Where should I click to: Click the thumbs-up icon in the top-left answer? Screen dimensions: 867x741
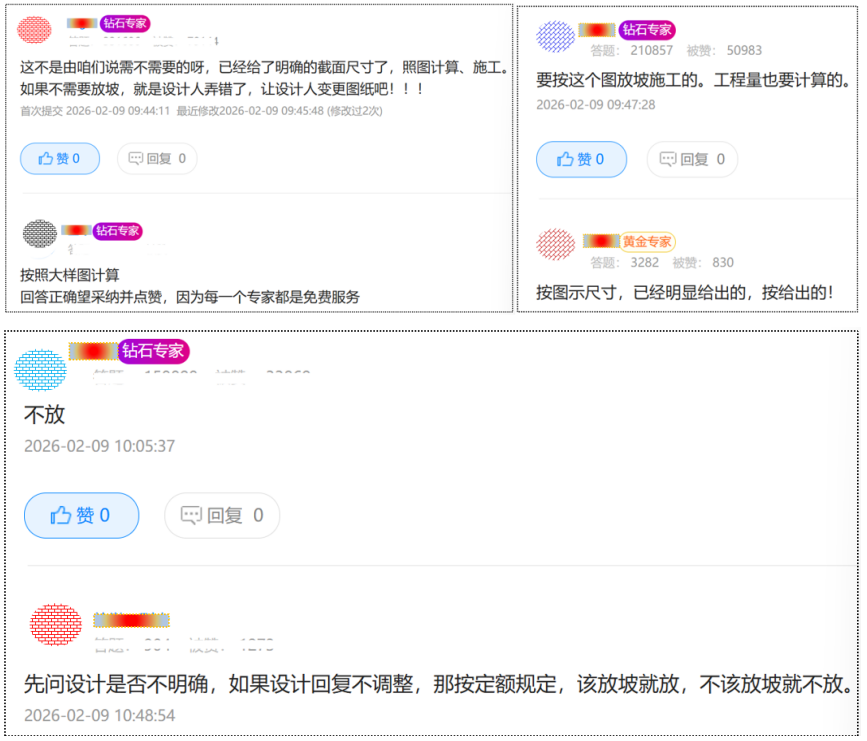point(47,159)
